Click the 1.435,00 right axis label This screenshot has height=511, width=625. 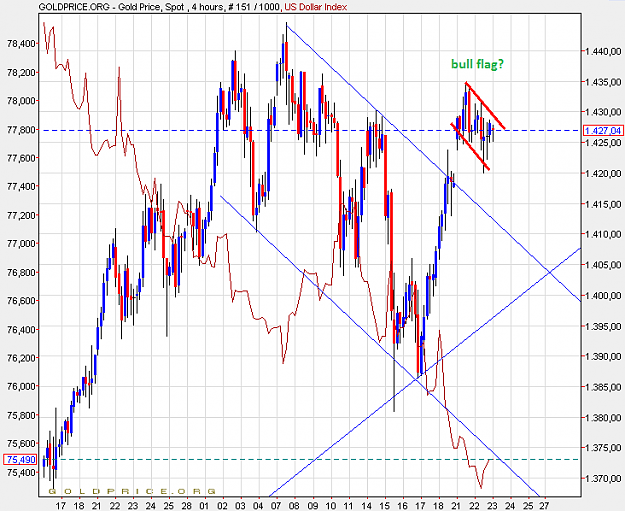(603, 82)
